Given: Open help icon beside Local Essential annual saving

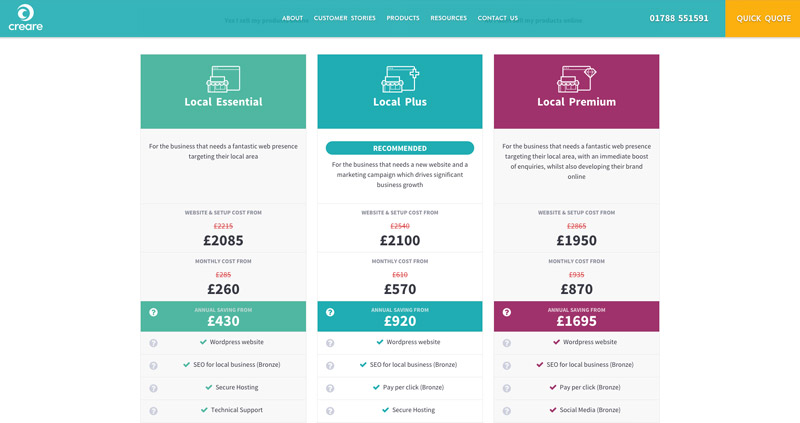Looking at the screenshot, I should [154, 312].
